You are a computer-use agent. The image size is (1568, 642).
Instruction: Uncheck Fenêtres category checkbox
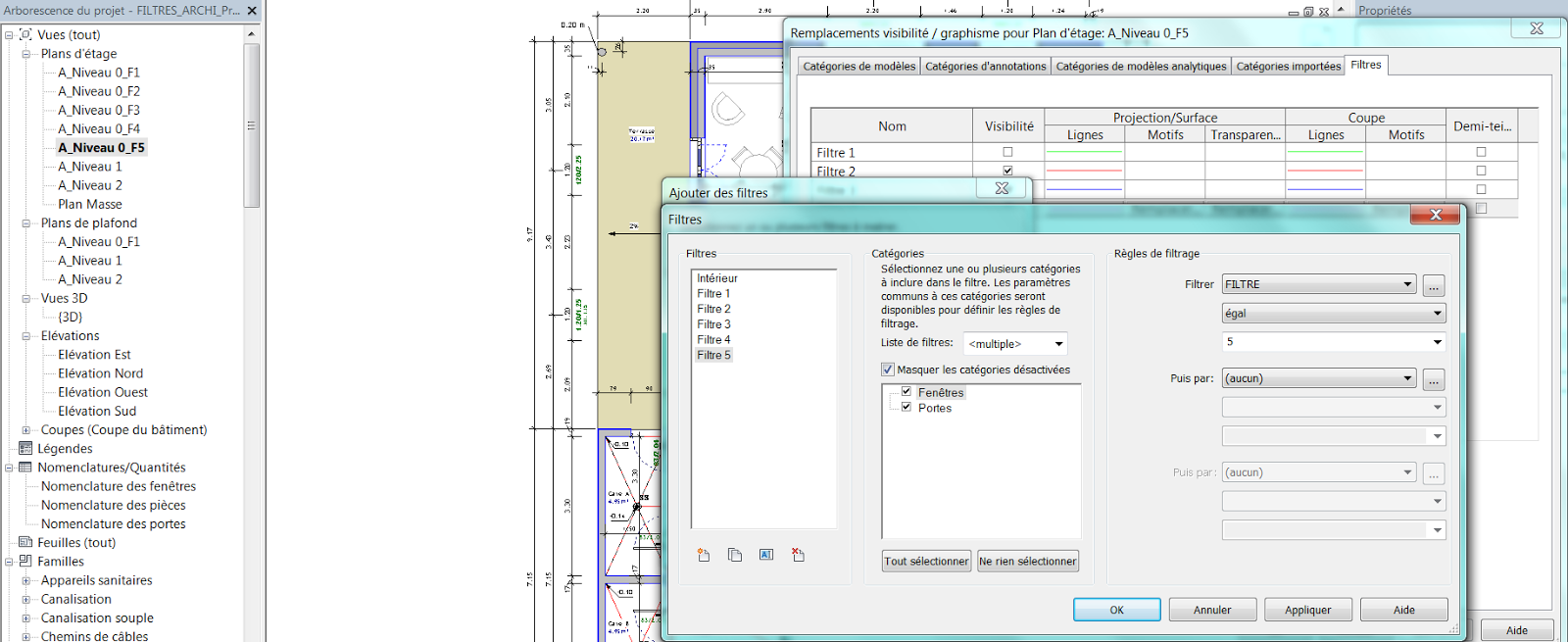pyautogui.click(x=906, y=391)
